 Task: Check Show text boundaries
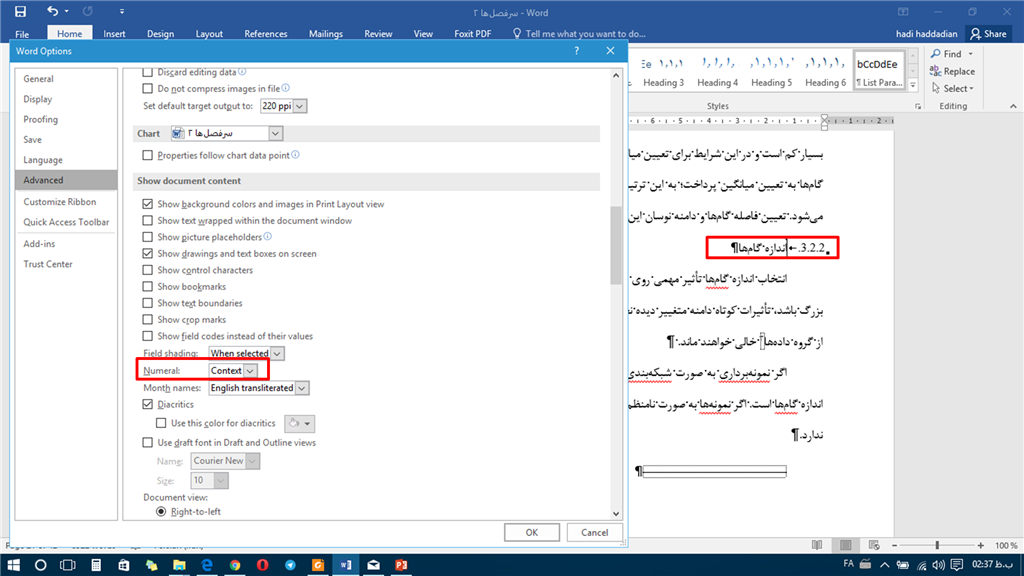click(145, 303)
